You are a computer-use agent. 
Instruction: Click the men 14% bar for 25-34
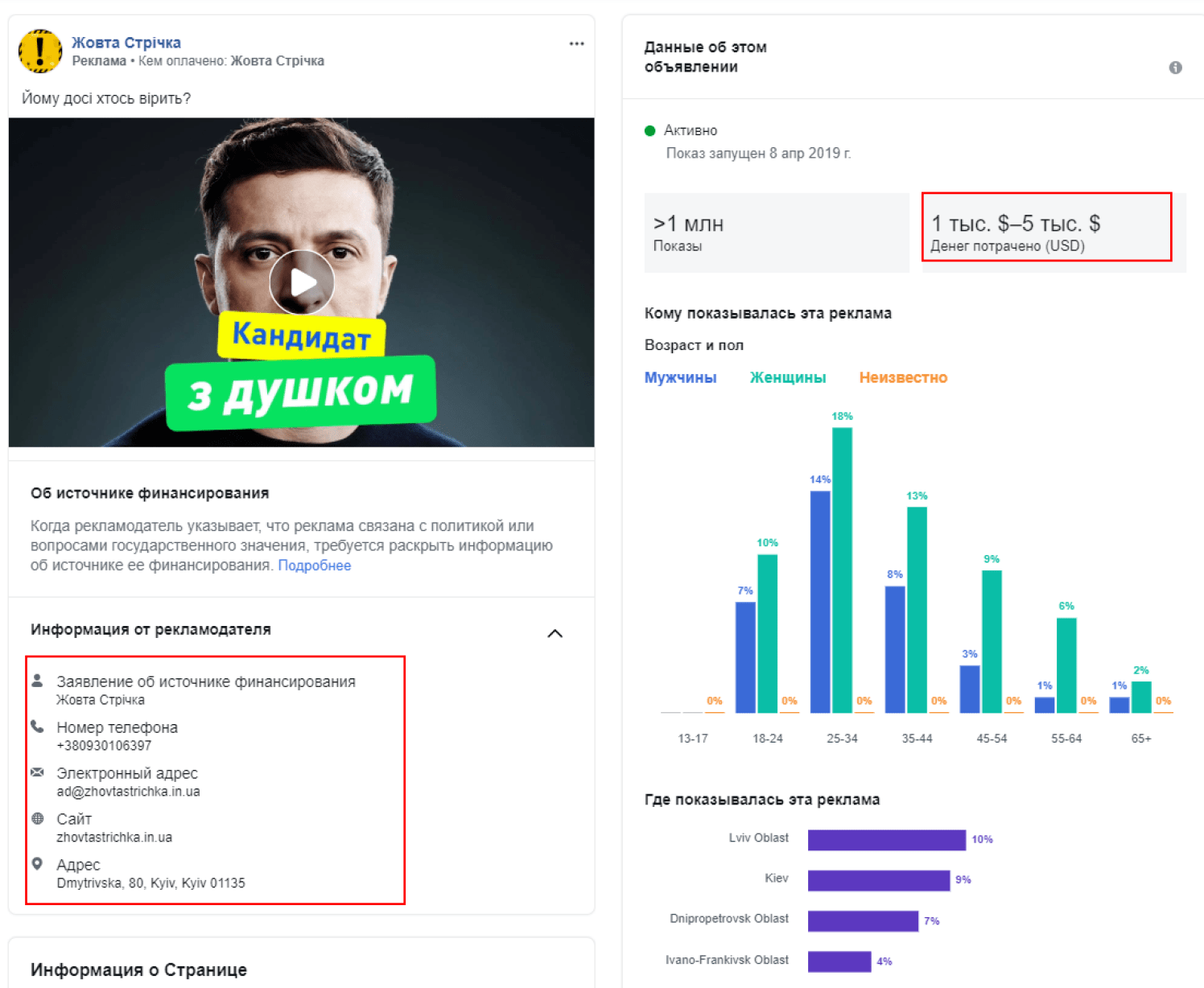[820, 602]
